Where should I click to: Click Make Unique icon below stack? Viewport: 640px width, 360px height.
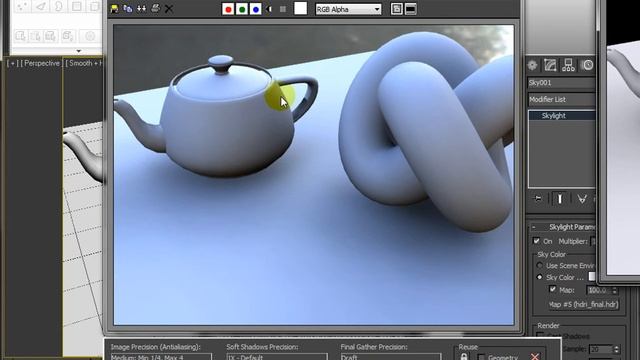click(582, 199)
